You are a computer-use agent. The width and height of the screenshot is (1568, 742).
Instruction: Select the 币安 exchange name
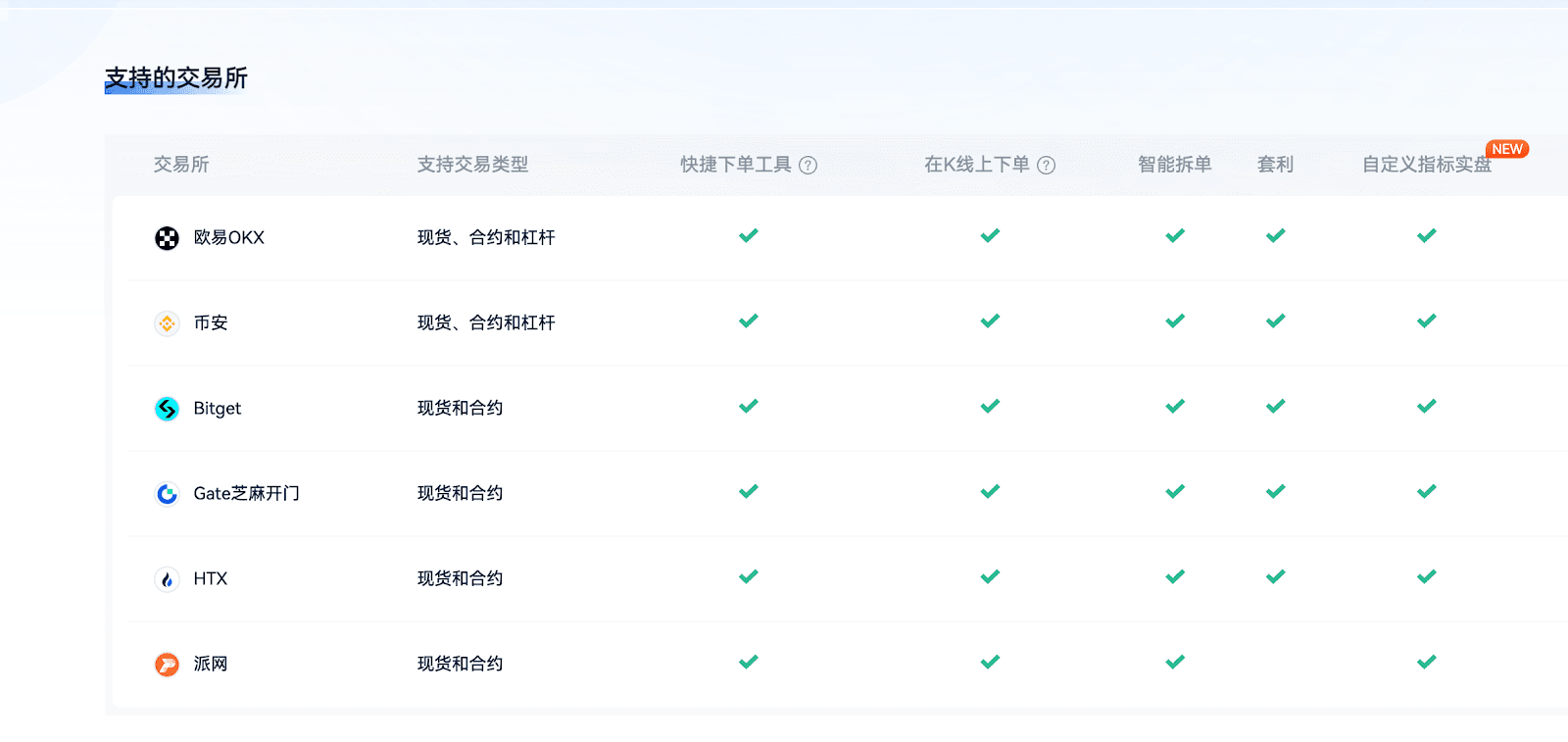[211, 323]
